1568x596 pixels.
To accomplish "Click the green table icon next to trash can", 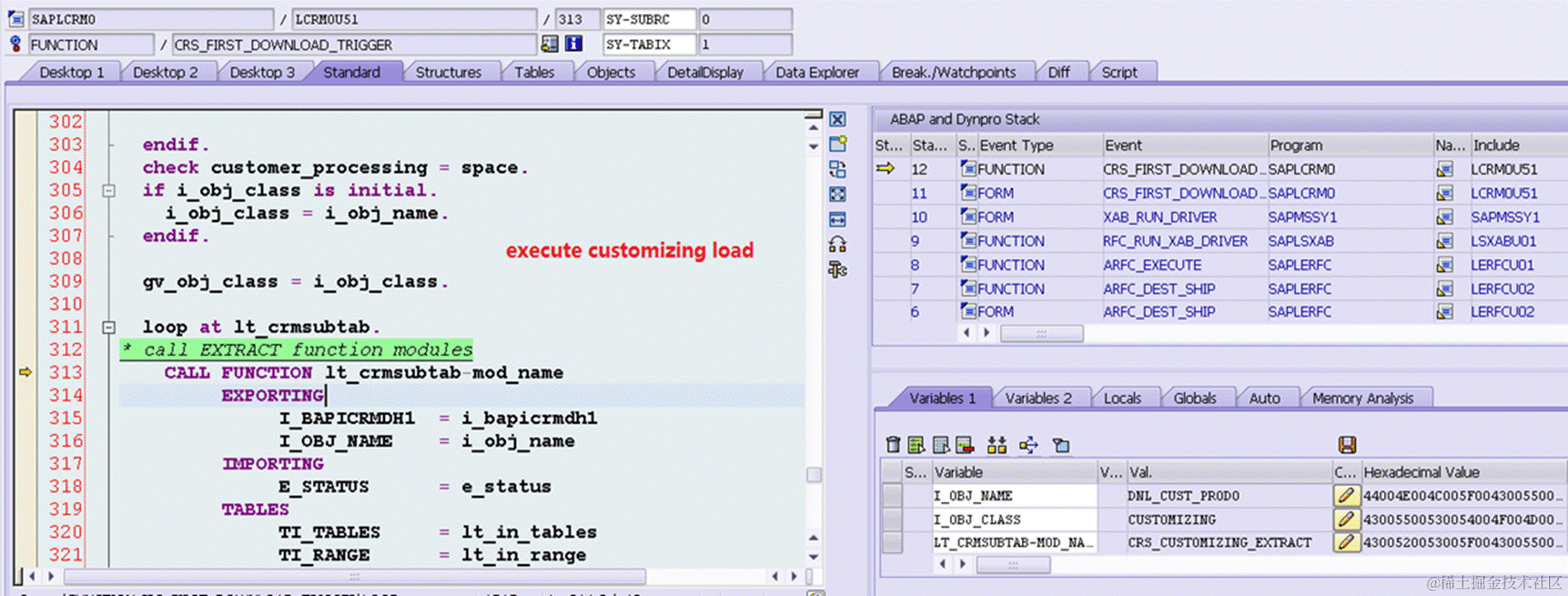I will coord(917,444).
